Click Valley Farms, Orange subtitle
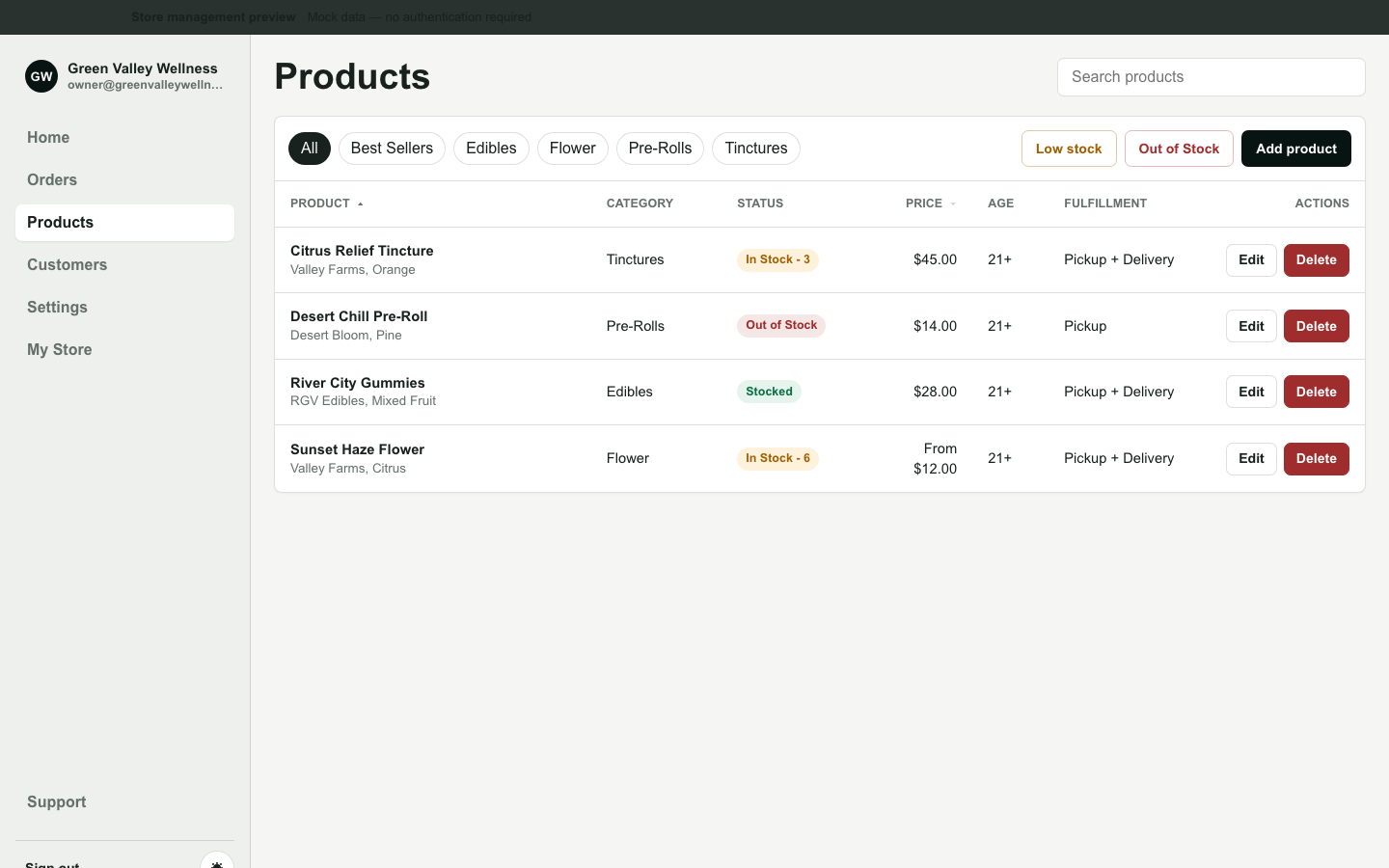 [353, 270]
